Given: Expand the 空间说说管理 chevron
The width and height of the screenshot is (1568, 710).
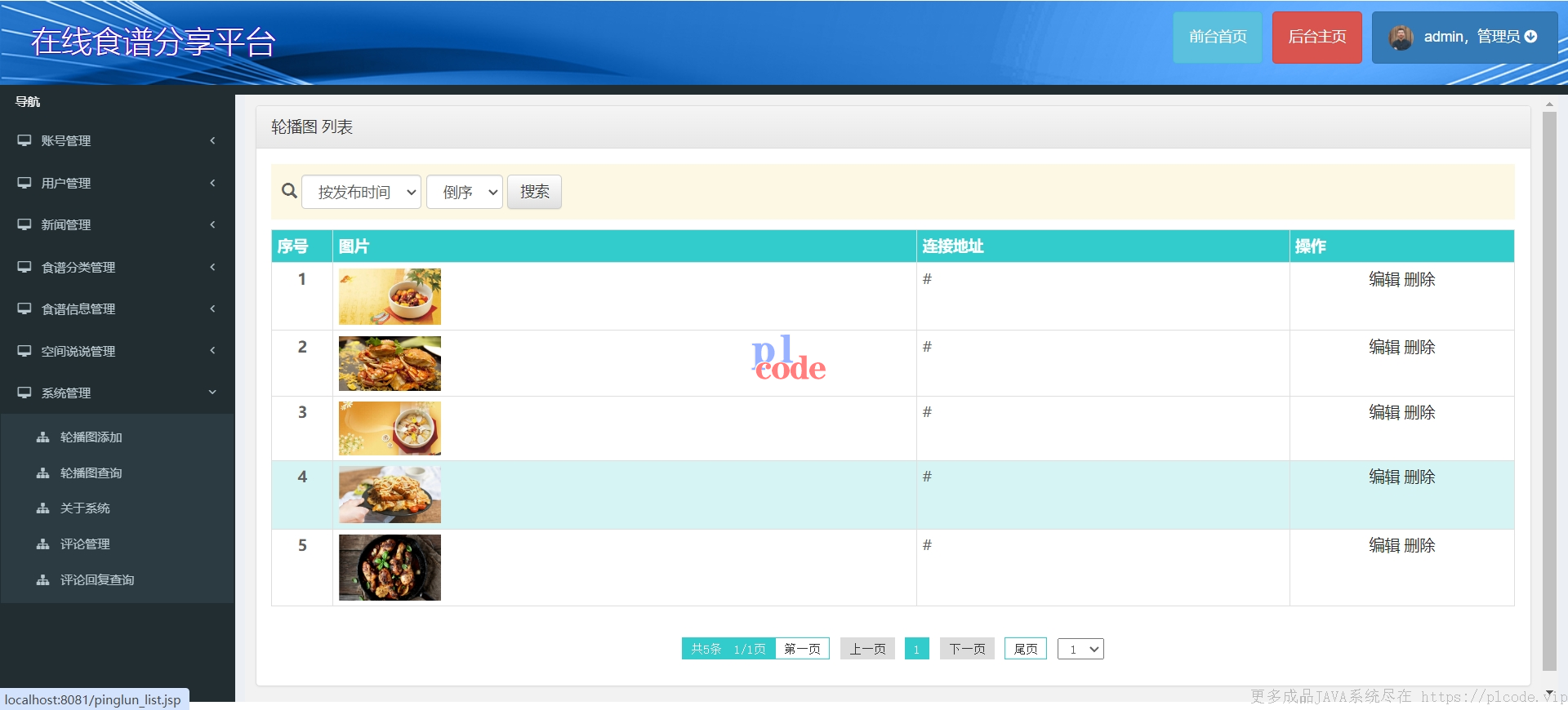Looking at the screenshot, I should pyautogui.click(x=212, y=351).
